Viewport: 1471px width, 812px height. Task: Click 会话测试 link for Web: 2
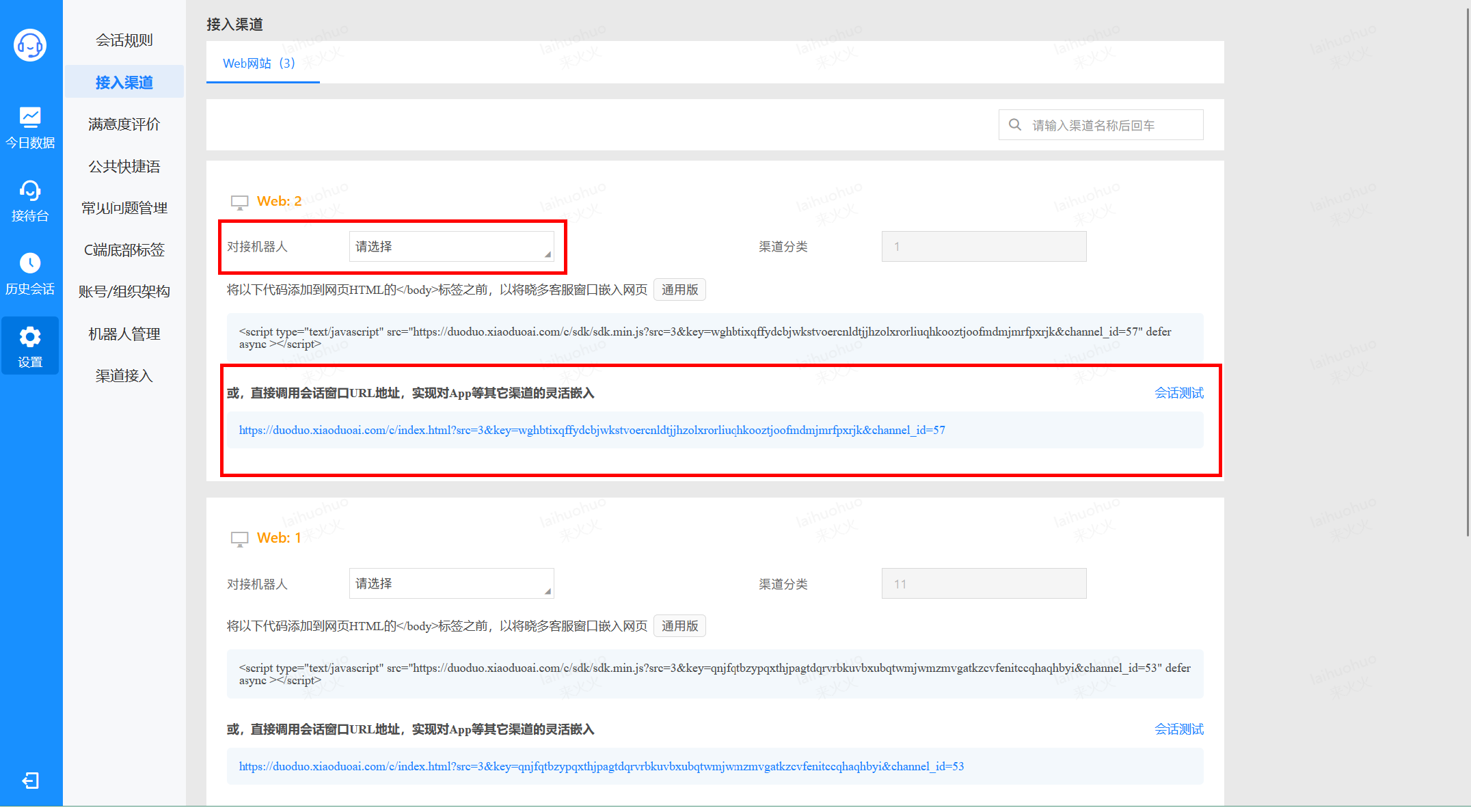[x=1179, y=393]
